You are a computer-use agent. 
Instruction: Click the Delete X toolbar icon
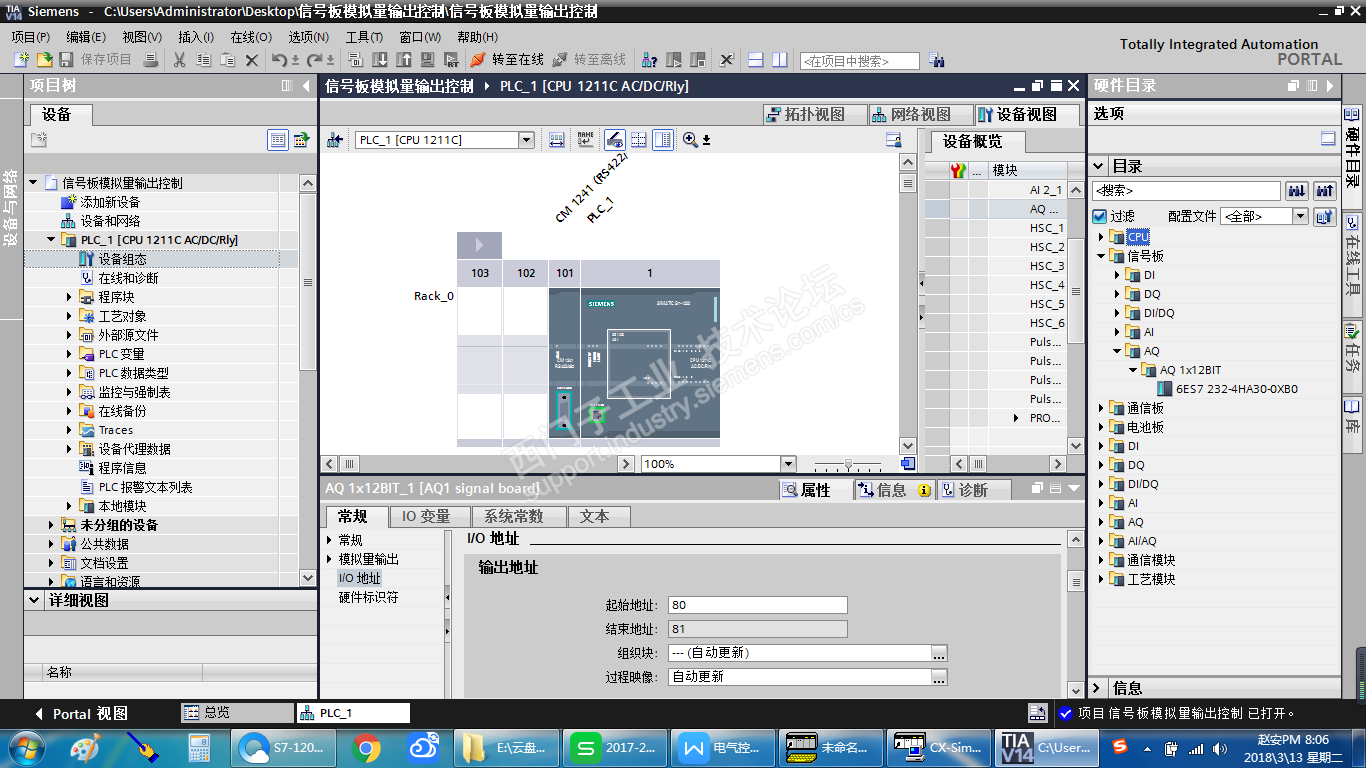(x=252, y=60)
